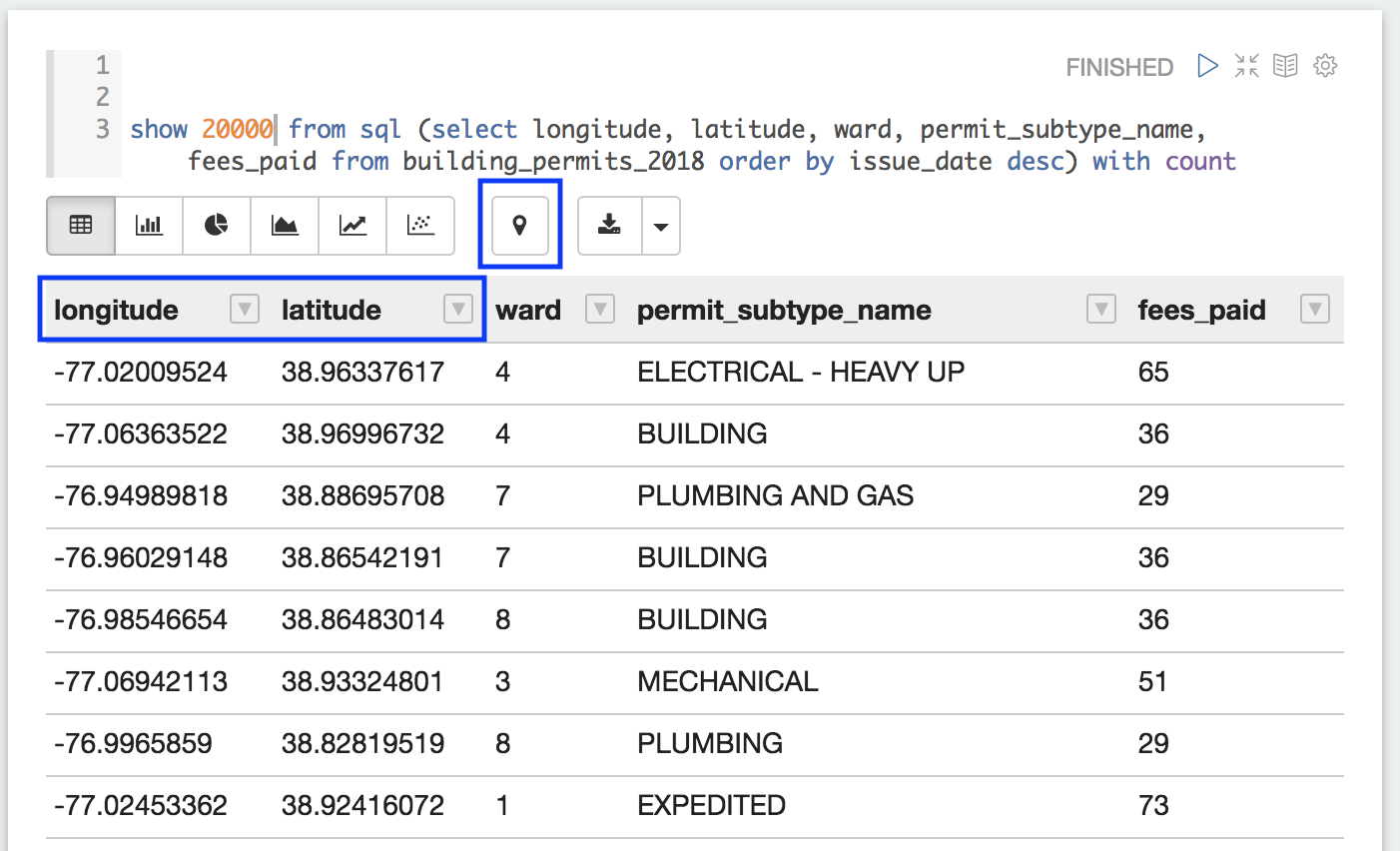Viewport: 1400px width, 851px height.
Task: Sort by the fees_paid column header
Action: [x=1201, y=311]
